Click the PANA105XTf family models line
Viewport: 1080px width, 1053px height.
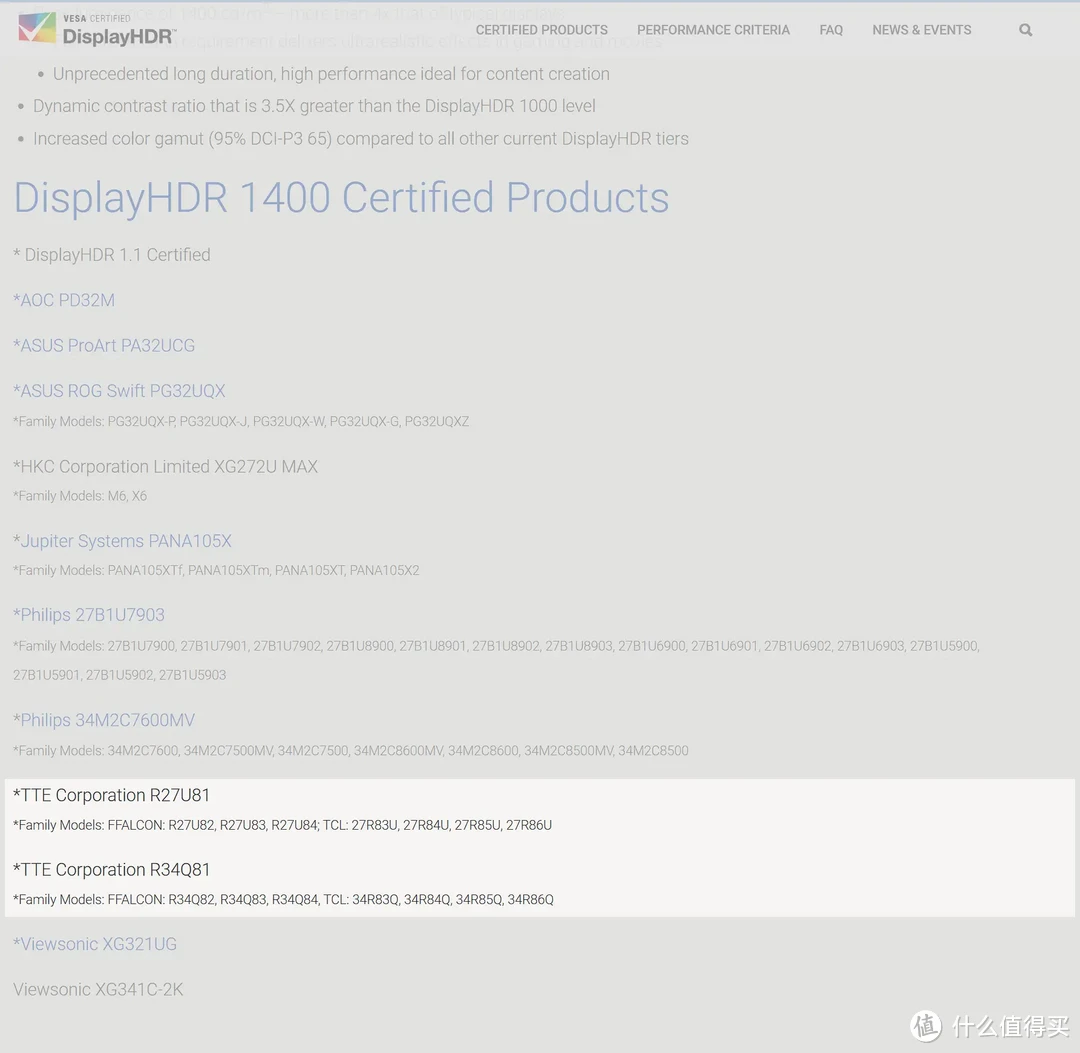tap(216, 570)
